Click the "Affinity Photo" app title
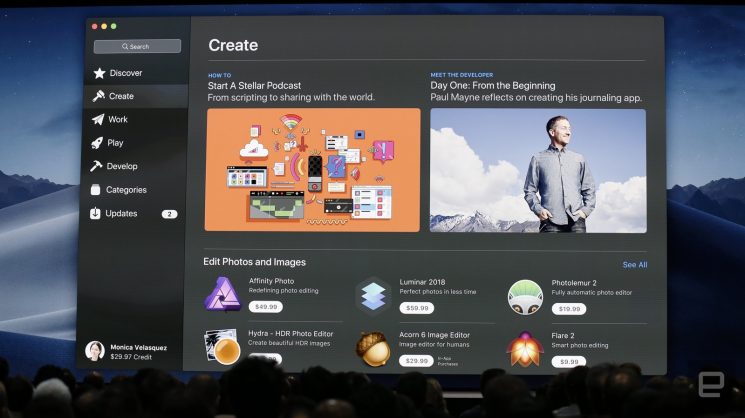 271,281
